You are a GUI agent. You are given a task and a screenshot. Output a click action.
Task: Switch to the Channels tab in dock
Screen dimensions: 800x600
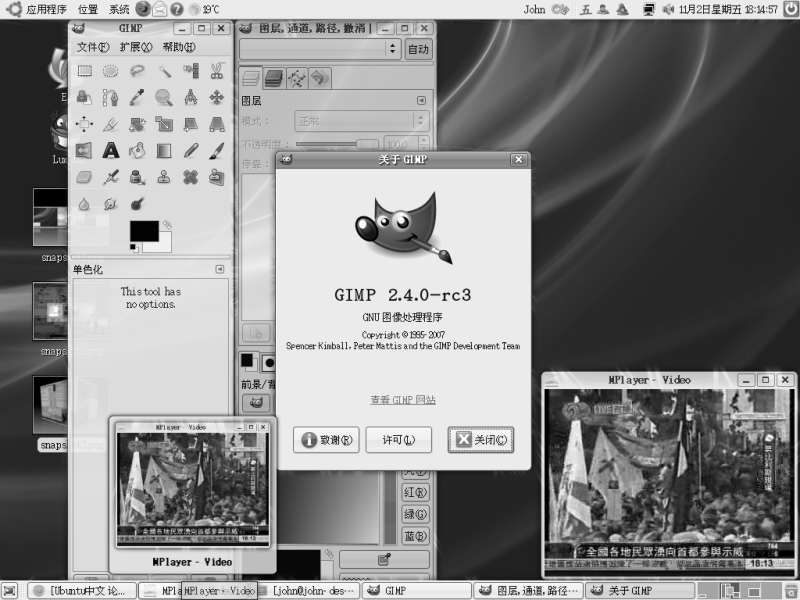[x=274, y=78]
